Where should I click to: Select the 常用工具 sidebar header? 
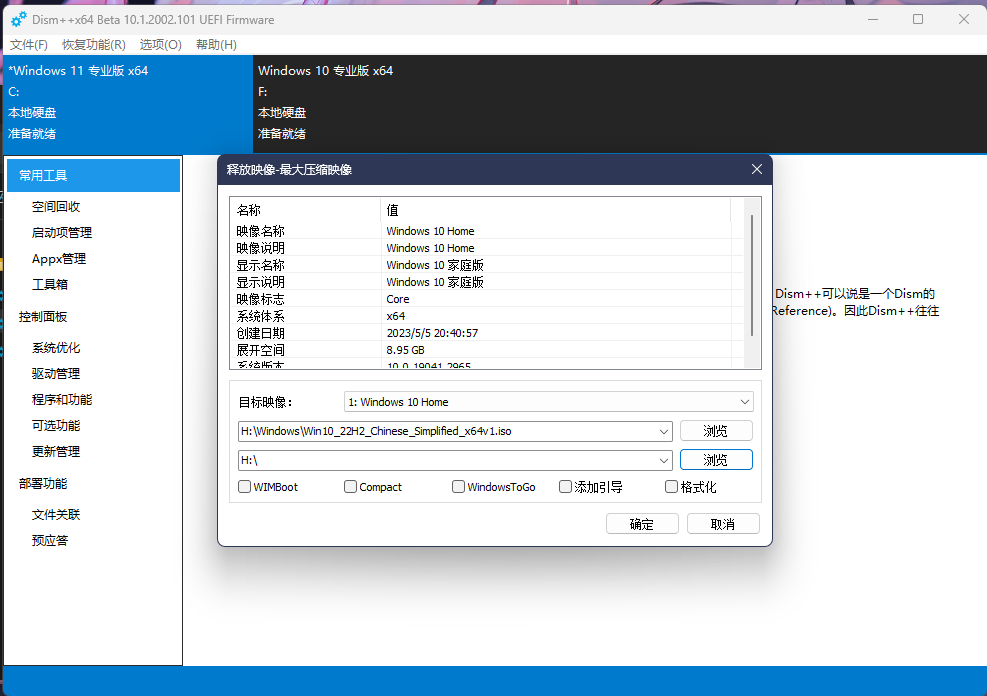click(93, 175)
